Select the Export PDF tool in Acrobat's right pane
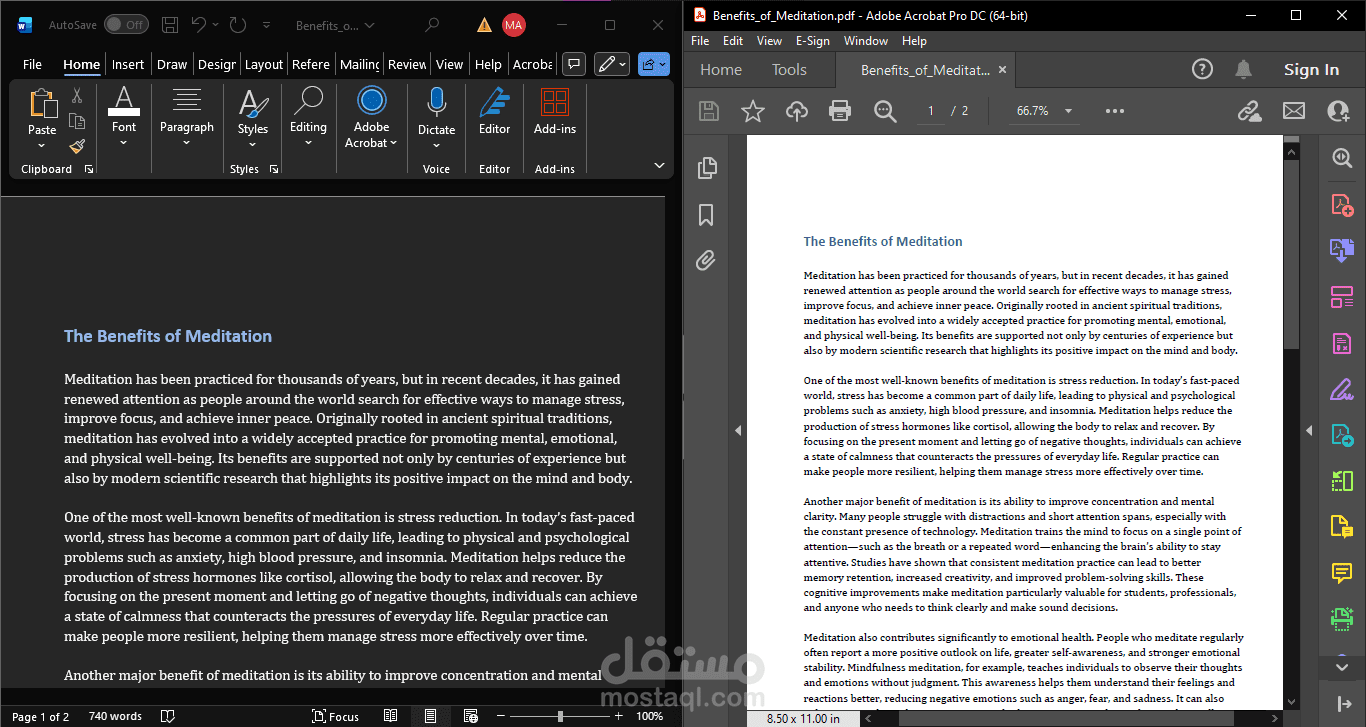 (x=1341, y=251)
